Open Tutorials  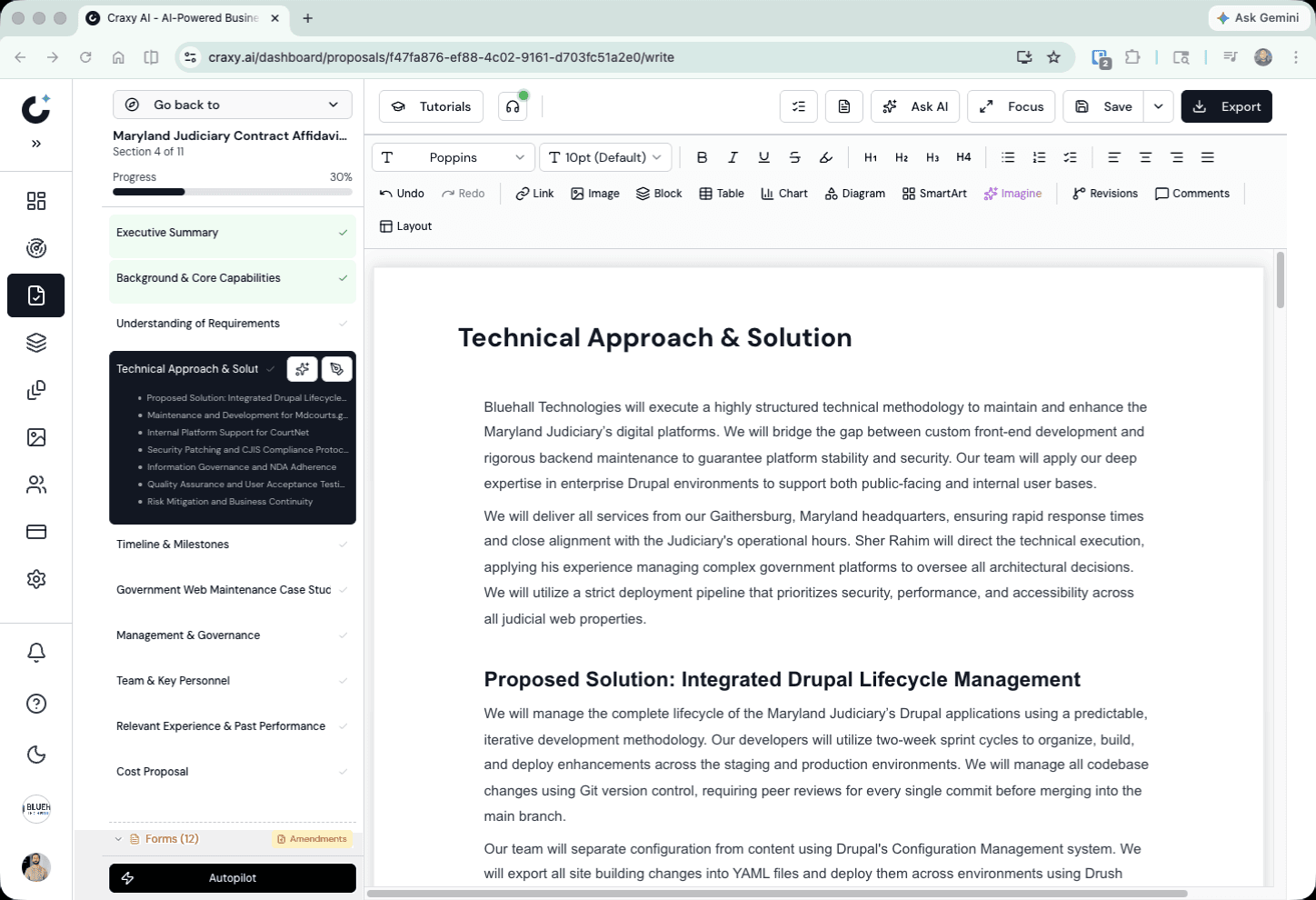431,106
